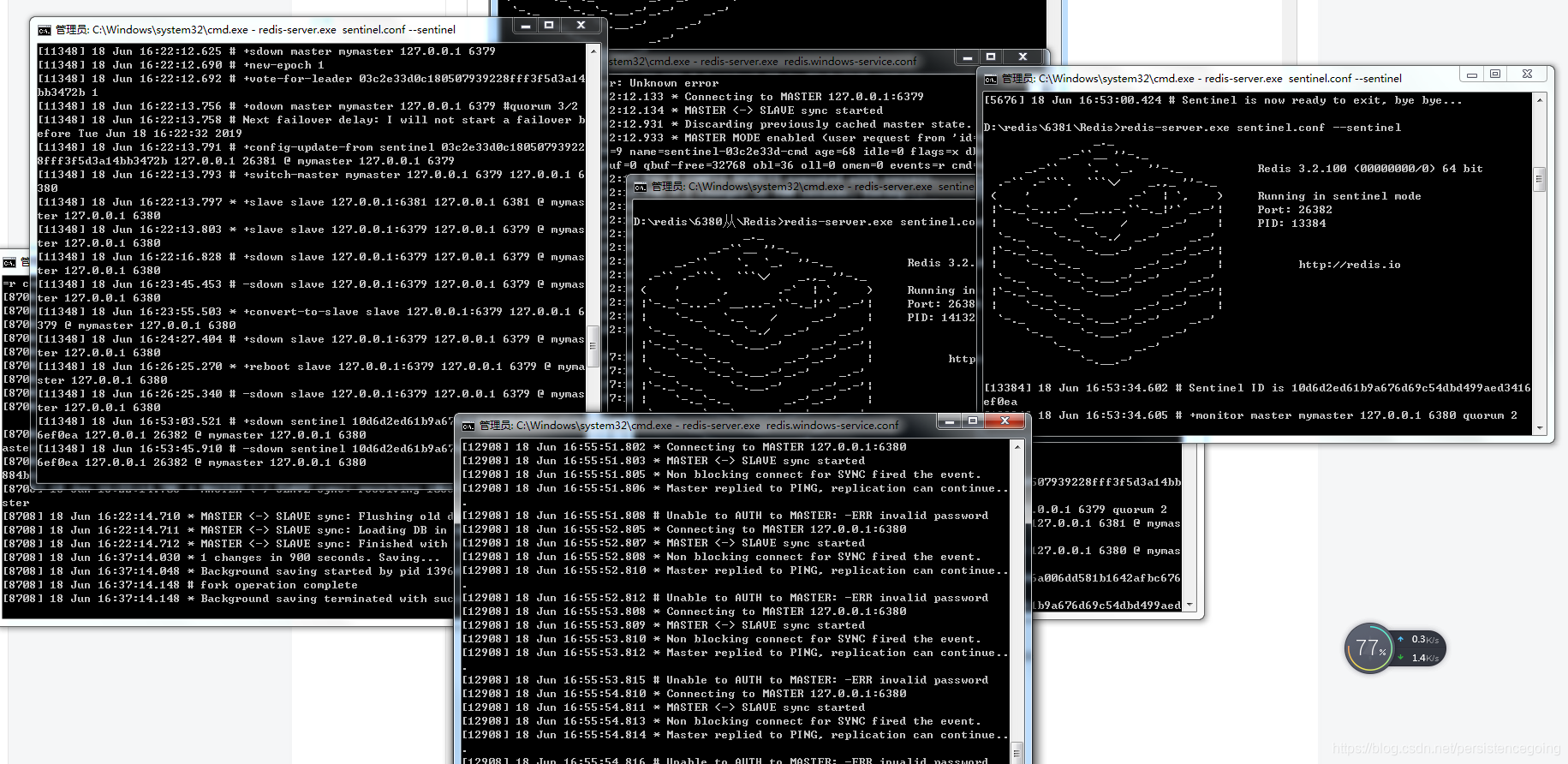Viewport: 1568px width, 764px height.
Task: Click 'PID: 13384' in right window
Action: [1291, 224]
